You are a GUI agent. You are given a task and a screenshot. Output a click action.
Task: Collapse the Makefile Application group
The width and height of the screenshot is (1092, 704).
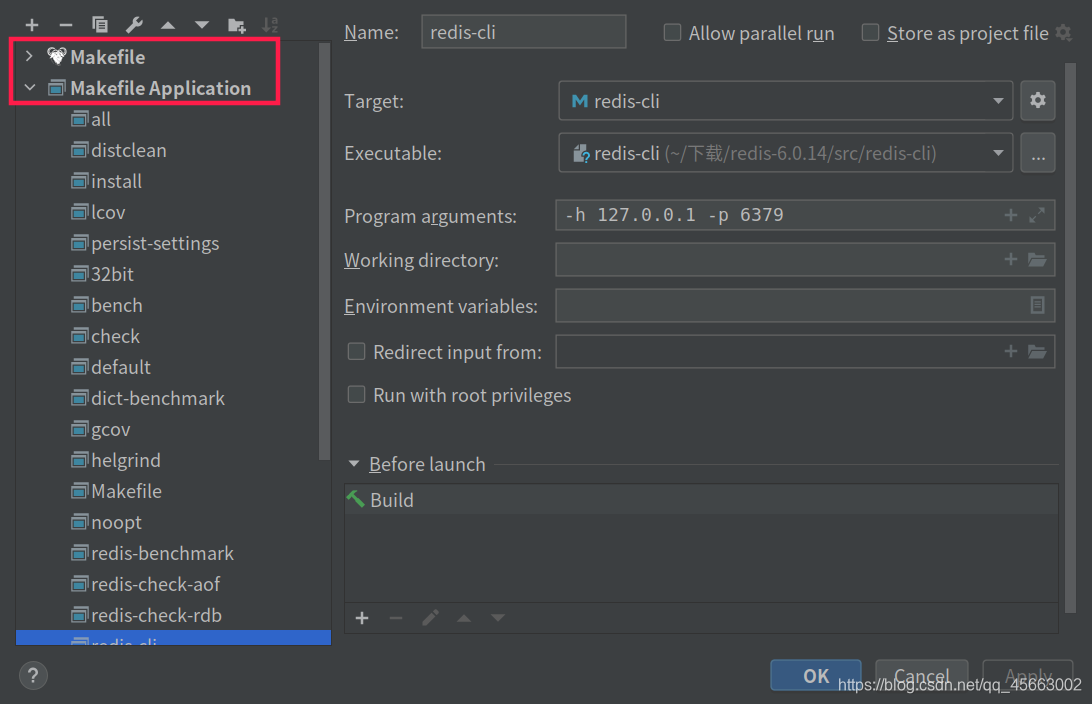[x=29, y=87]
